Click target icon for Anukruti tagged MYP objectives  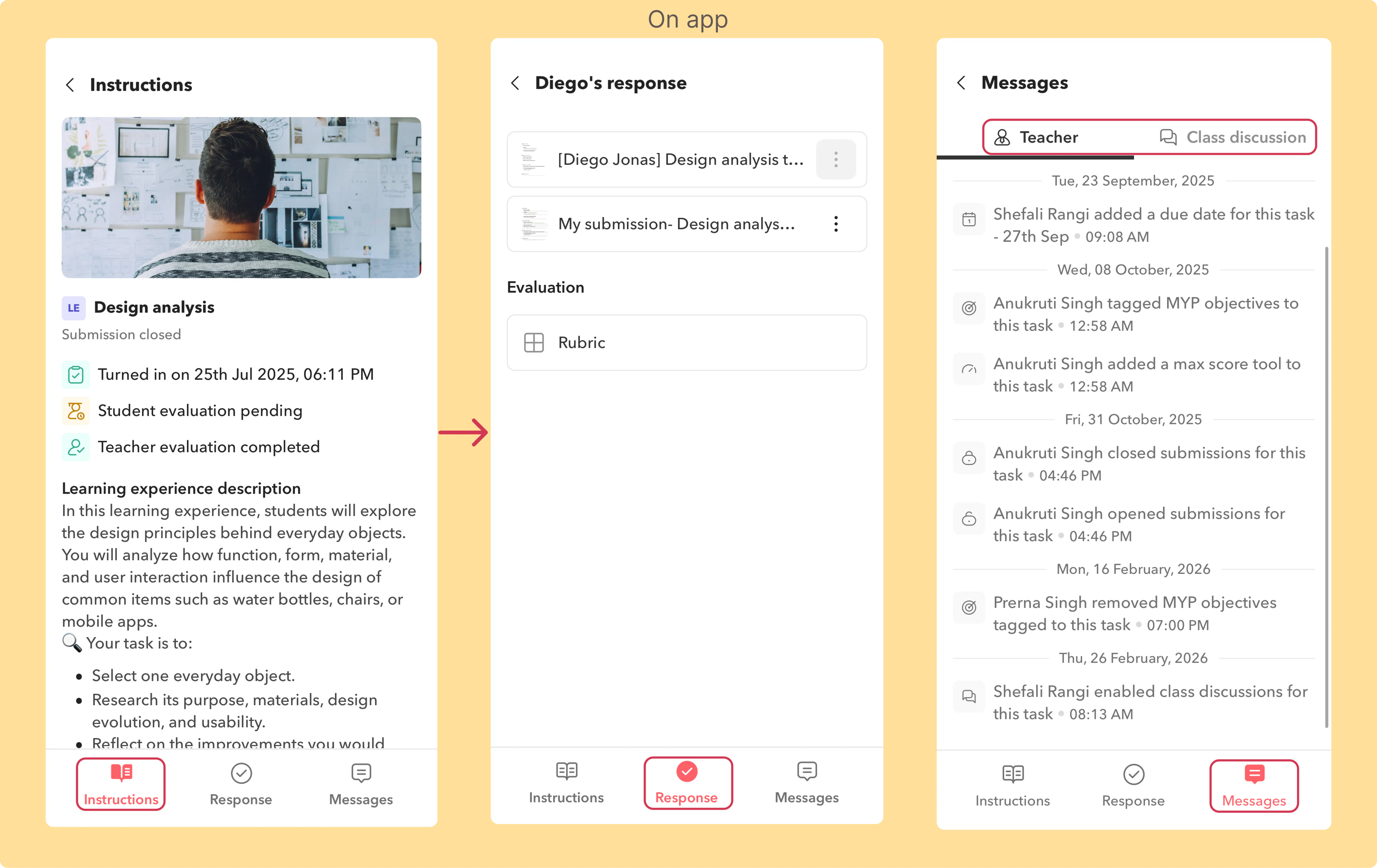click(969, 309)
